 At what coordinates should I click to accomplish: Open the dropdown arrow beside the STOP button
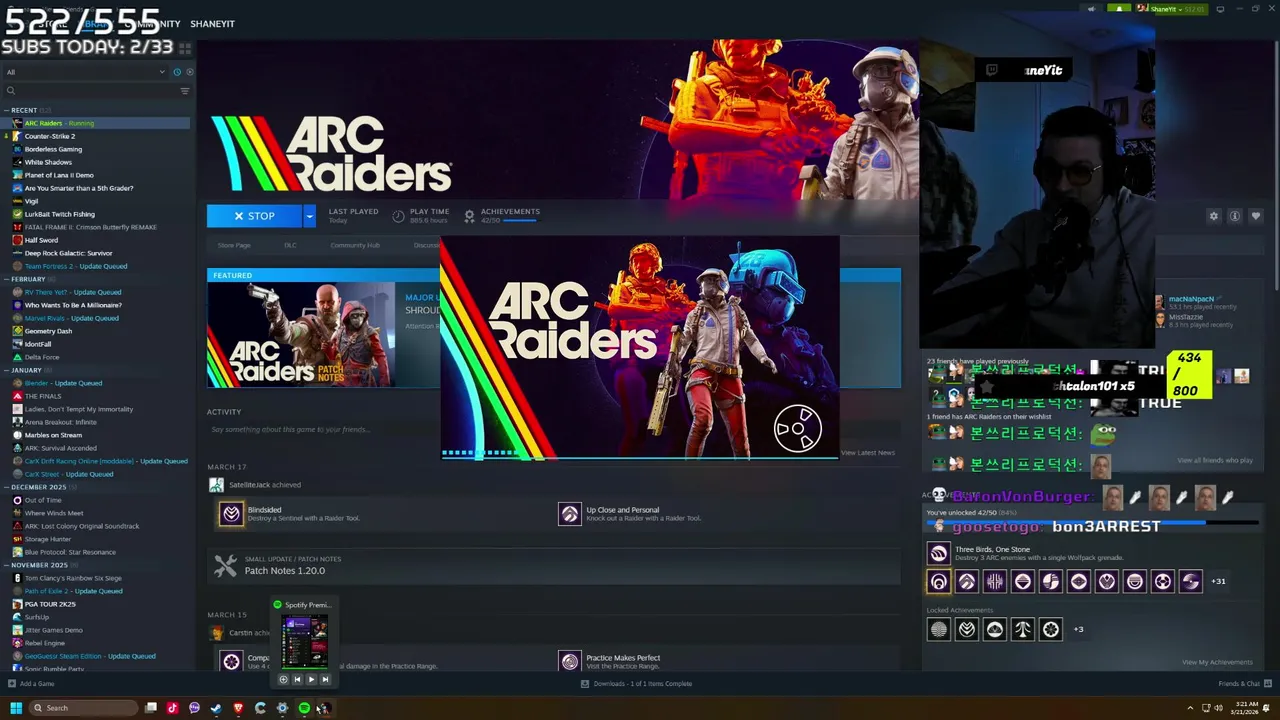[309, 216]
